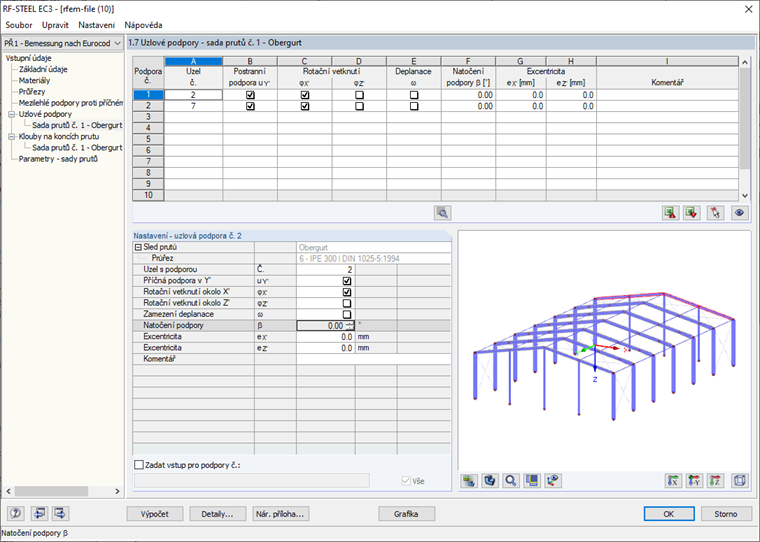Viewport: 760px width, 542px height.
Task: Click the Excel export icon
Action: point(670,213)
